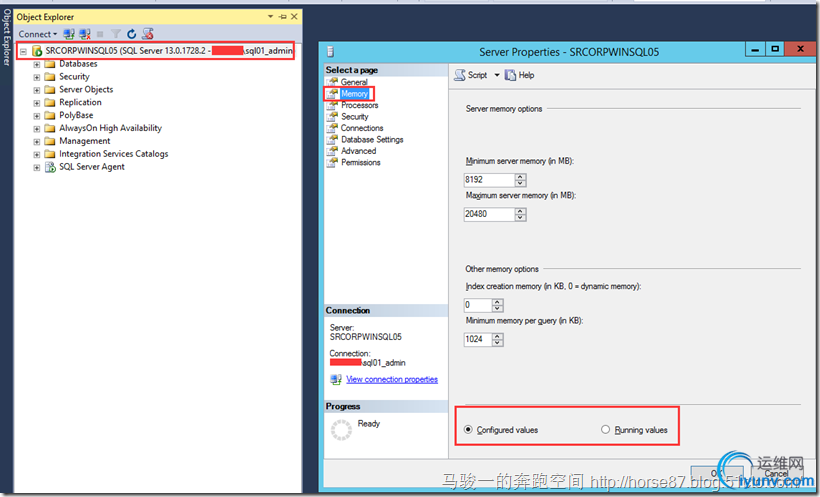Click the Databases folder icon
The width and height of the screenshot is (820, 497).
(50, 64)
